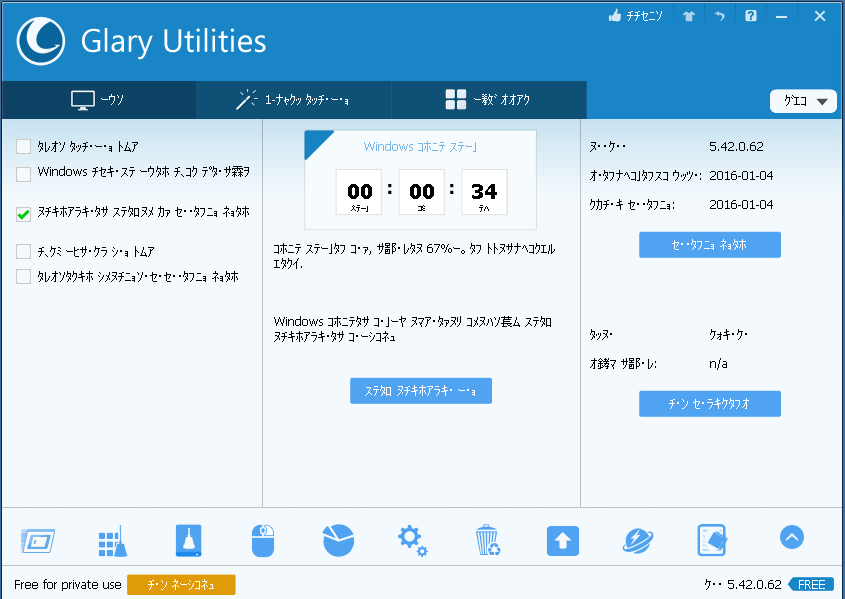The image size is (845, 599).
Task: Switch to the first overview tab with monitor icon
Action: tap(98, 100)
